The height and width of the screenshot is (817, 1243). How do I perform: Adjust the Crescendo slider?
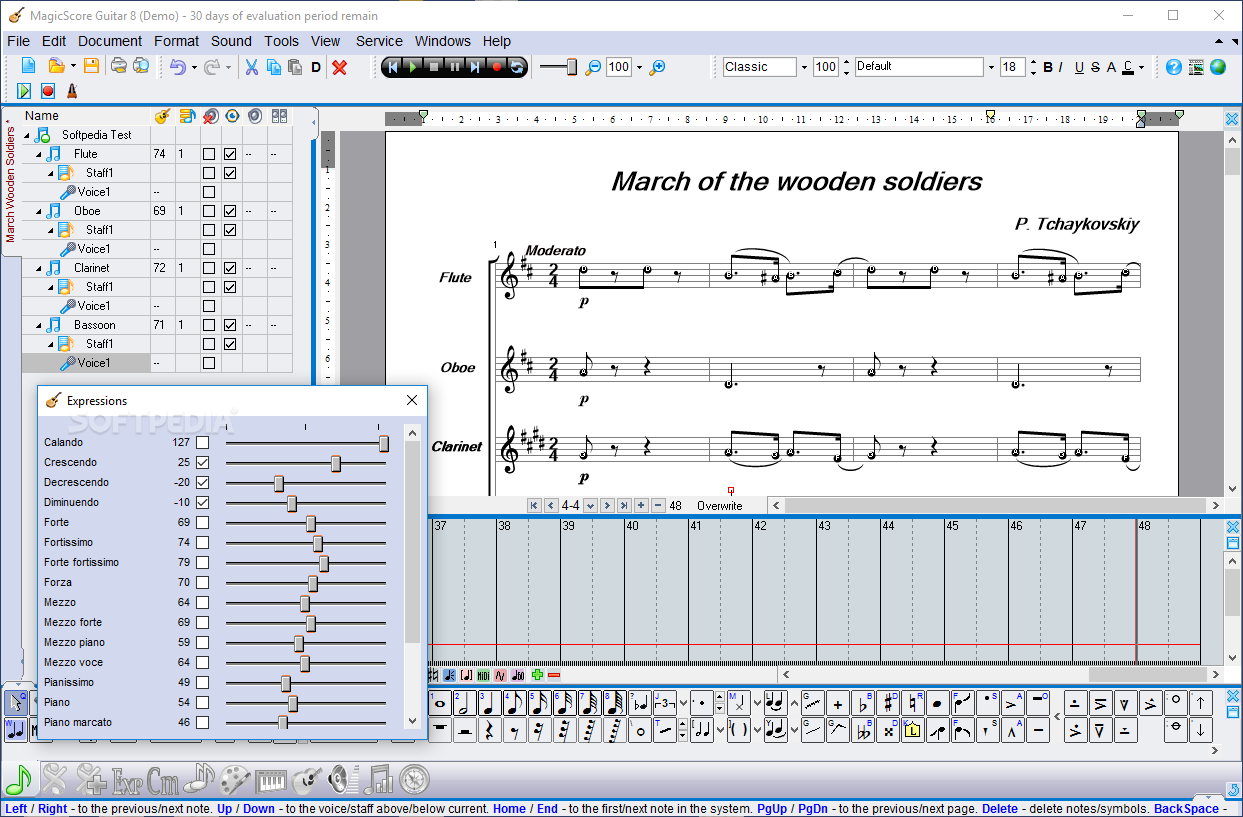pyautogui.click(x=336, y=463)
